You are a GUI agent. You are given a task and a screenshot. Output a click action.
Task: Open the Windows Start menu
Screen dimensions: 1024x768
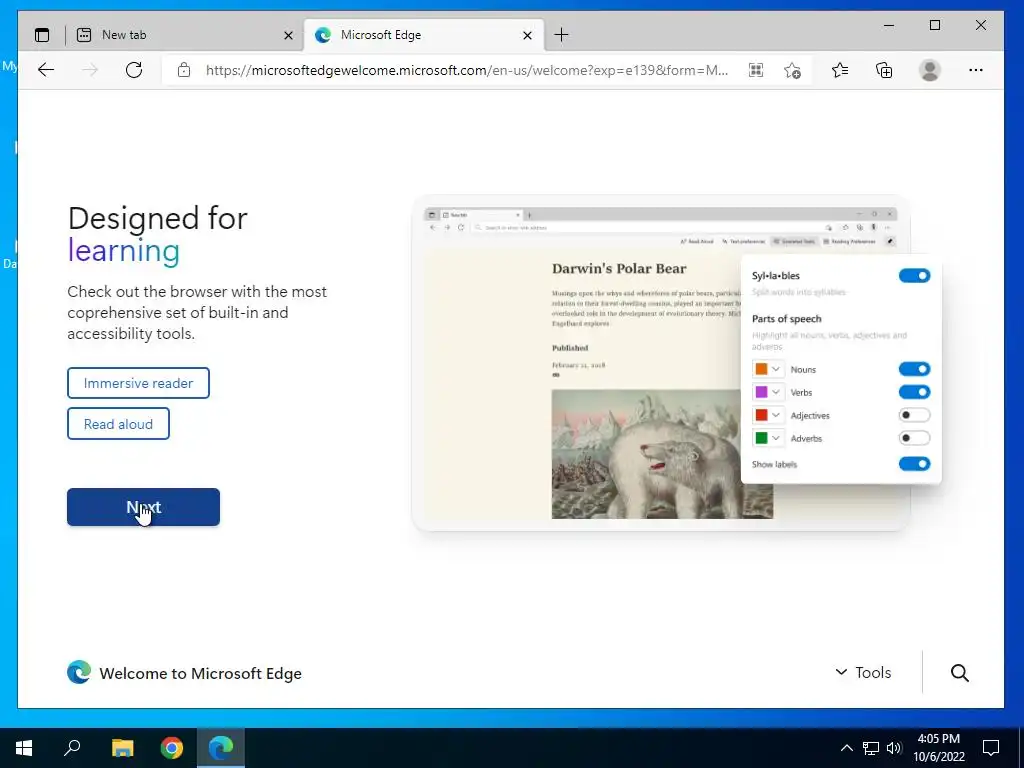(24, 748)
